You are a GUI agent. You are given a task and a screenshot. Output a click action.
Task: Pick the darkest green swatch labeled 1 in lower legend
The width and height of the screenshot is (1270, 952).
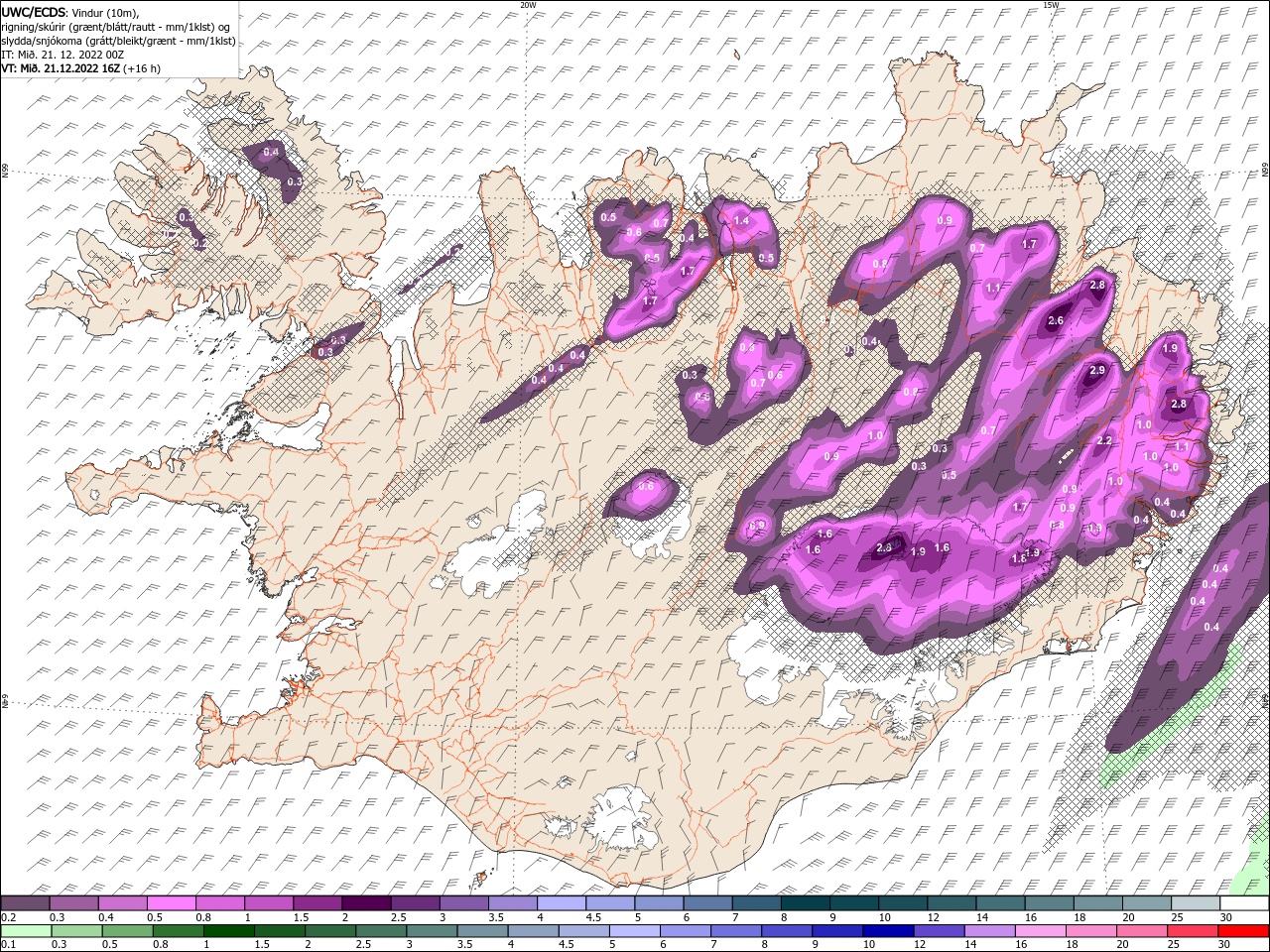(228, 930)
